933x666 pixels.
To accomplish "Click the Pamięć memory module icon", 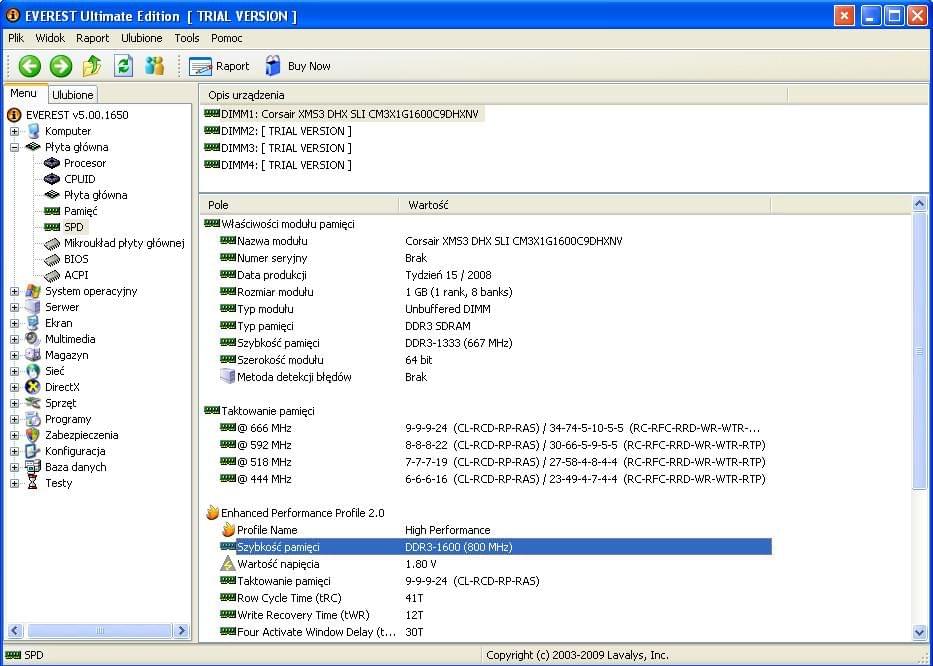I will (52, 211).
